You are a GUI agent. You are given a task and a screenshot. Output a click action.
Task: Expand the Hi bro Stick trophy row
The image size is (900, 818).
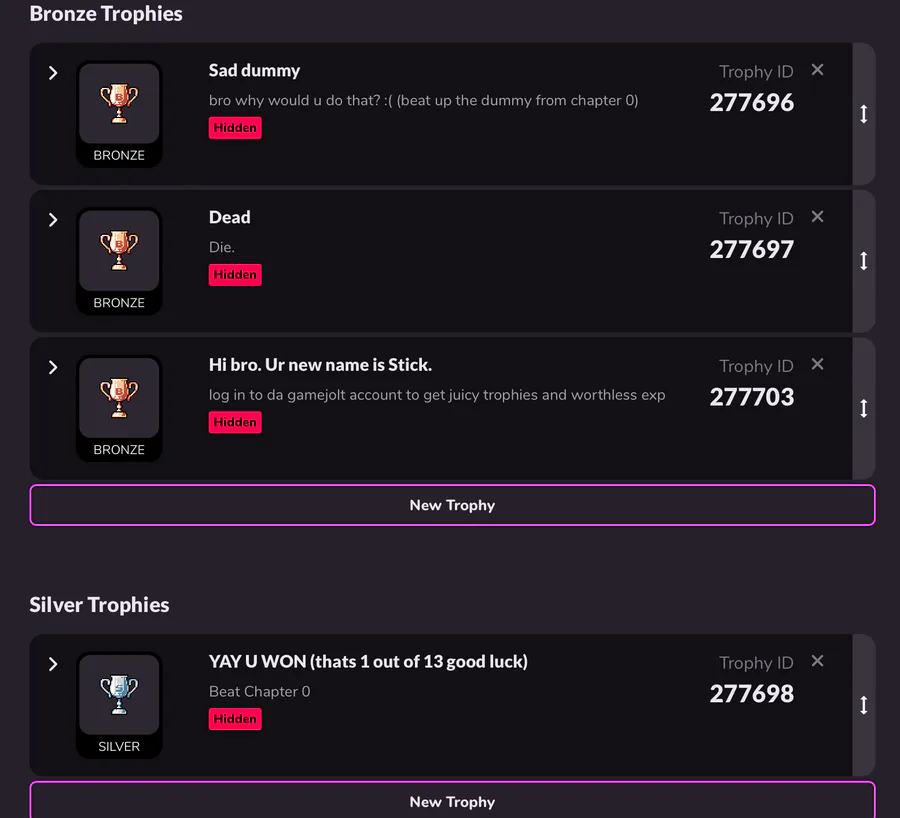point(53,367)
